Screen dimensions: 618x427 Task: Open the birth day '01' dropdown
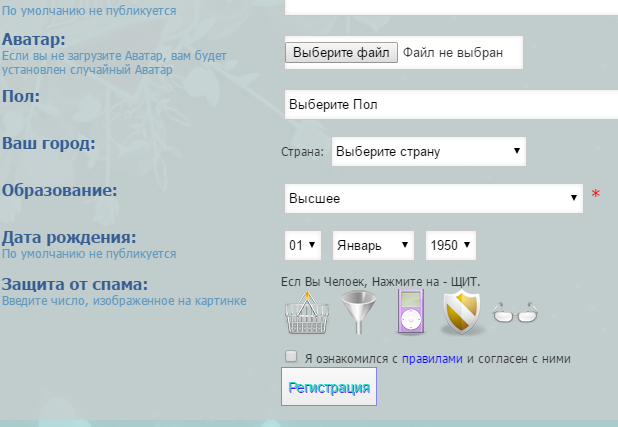click(x=303, y=245)
